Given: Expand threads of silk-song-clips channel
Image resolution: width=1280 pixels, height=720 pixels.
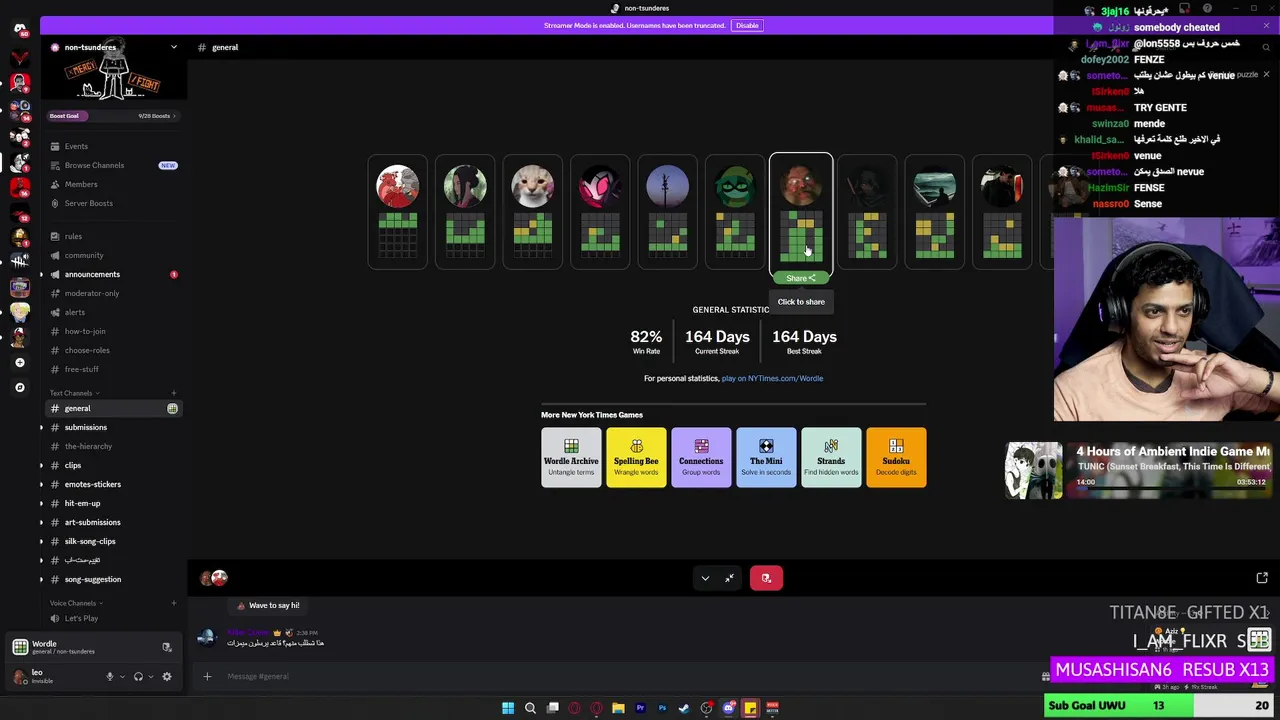Looking at the screenshot, I should tap(41, 541).
